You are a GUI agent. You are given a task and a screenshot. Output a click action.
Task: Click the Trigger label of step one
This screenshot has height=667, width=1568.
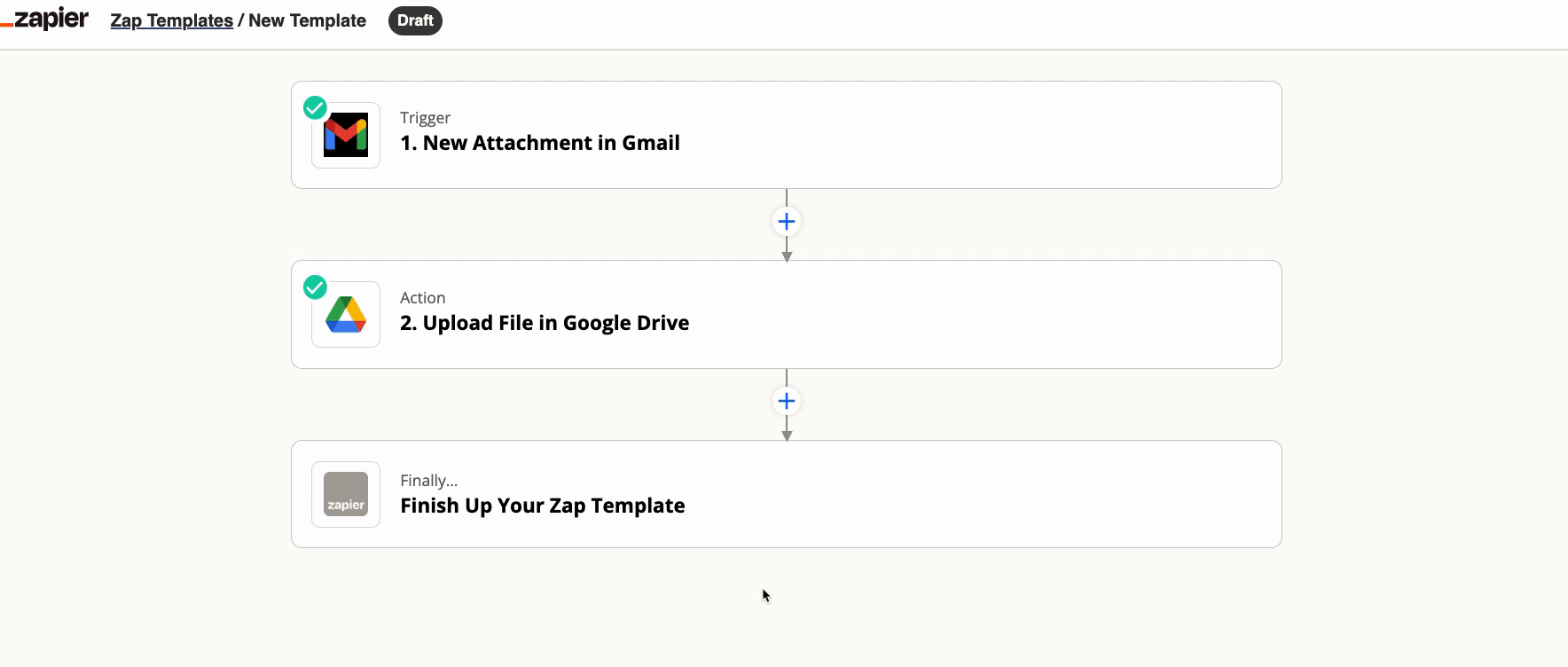pyautogui.click(x=425, y=118)
